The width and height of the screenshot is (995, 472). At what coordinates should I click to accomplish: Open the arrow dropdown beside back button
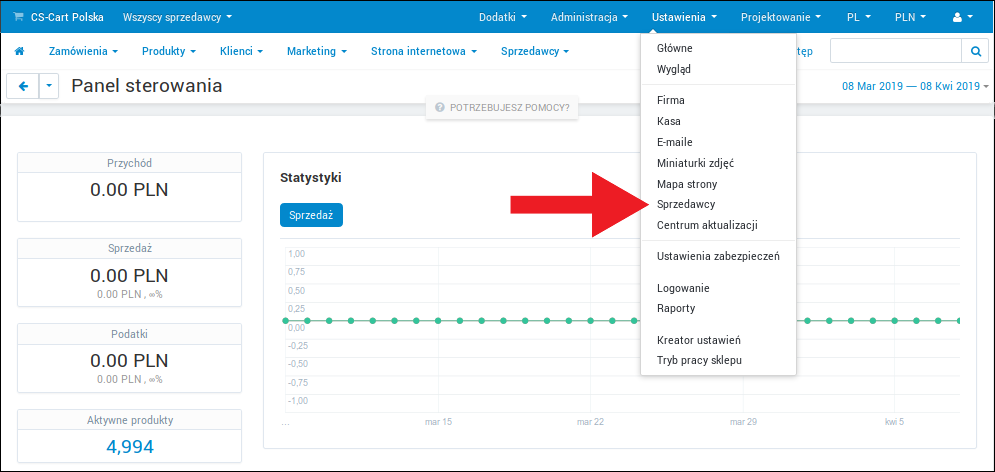pos(50,87)
